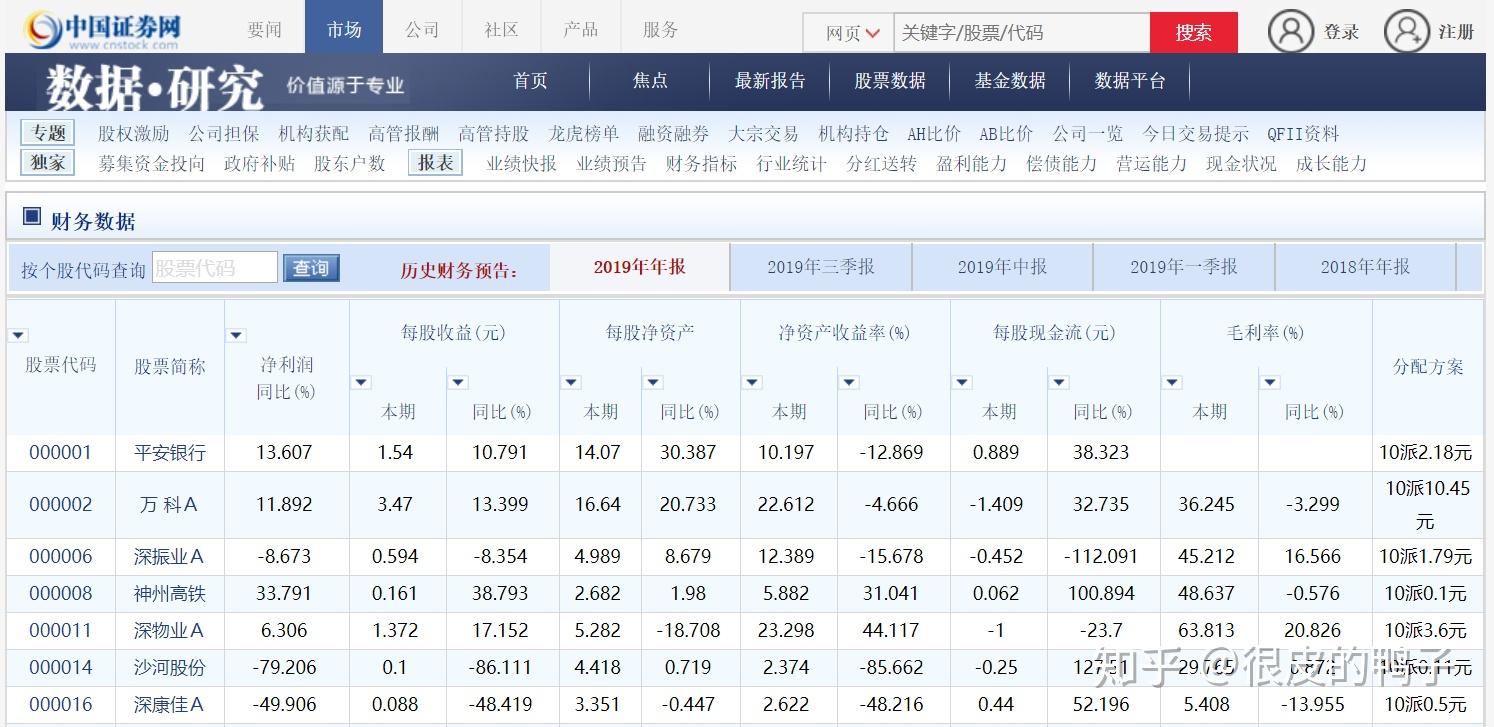Open the 网页 search type dropdown

(852, 33)
